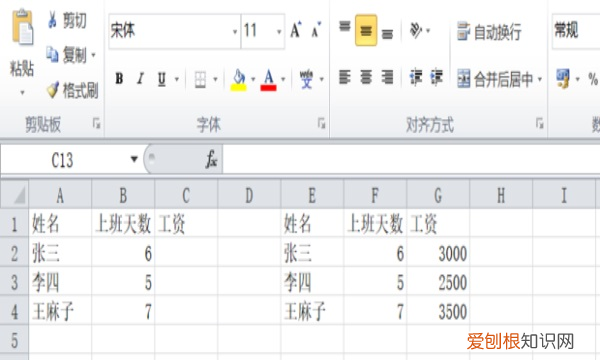Screen dimensions: 600x360
Task: Increase font size with the large A icon
Action: click(x=295, y=30)
